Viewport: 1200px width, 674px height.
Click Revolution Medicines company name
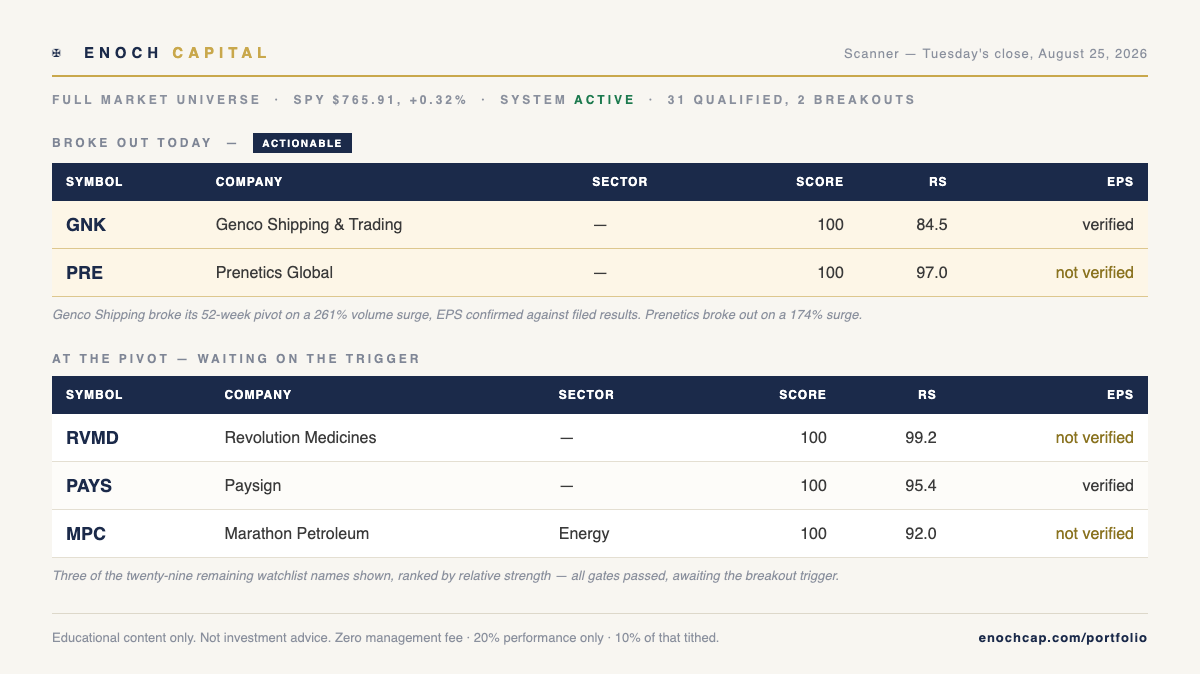pos(300,438)
